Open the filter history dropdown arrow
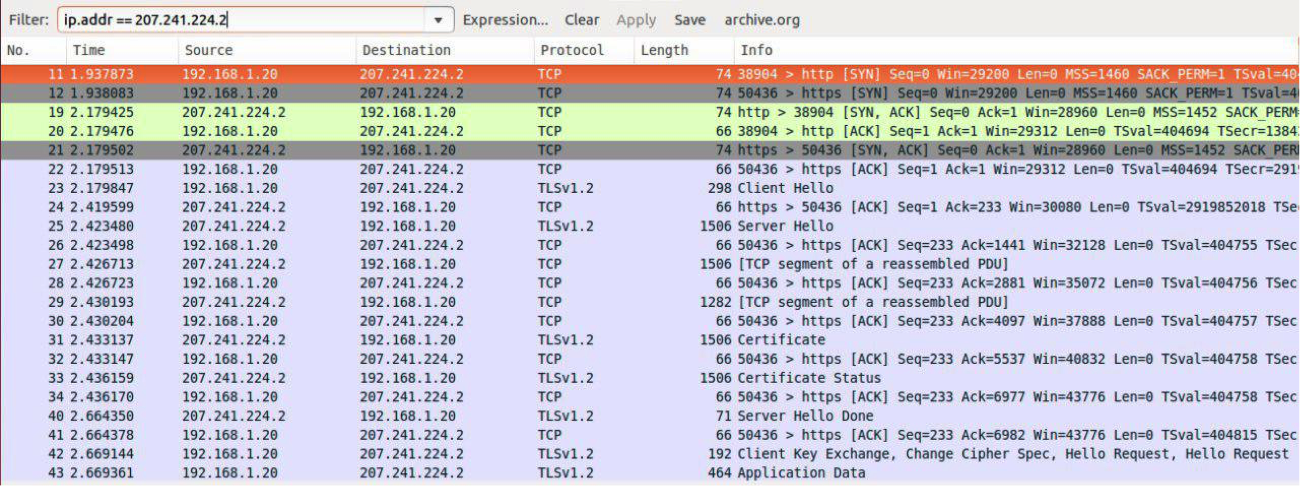The height and width of the screenshot is (486, 1300). click(x=438, y=20)
